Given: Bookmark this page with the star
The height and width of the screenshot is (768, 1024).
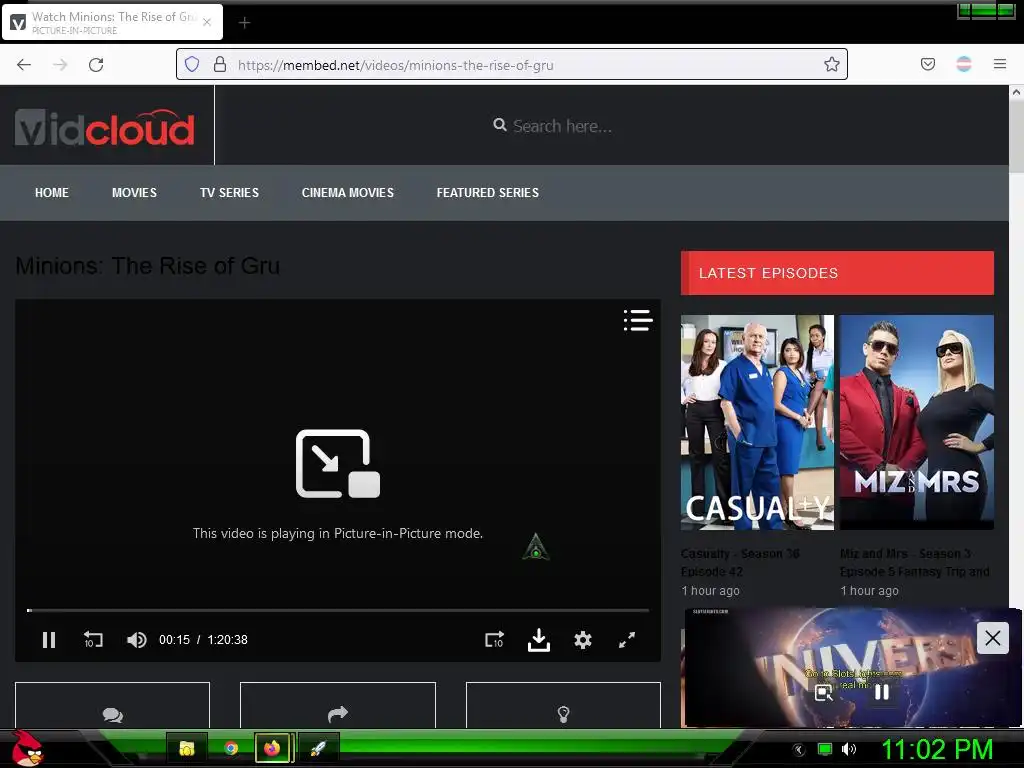Looking at the screenshot, I should [x=831, y=64].
